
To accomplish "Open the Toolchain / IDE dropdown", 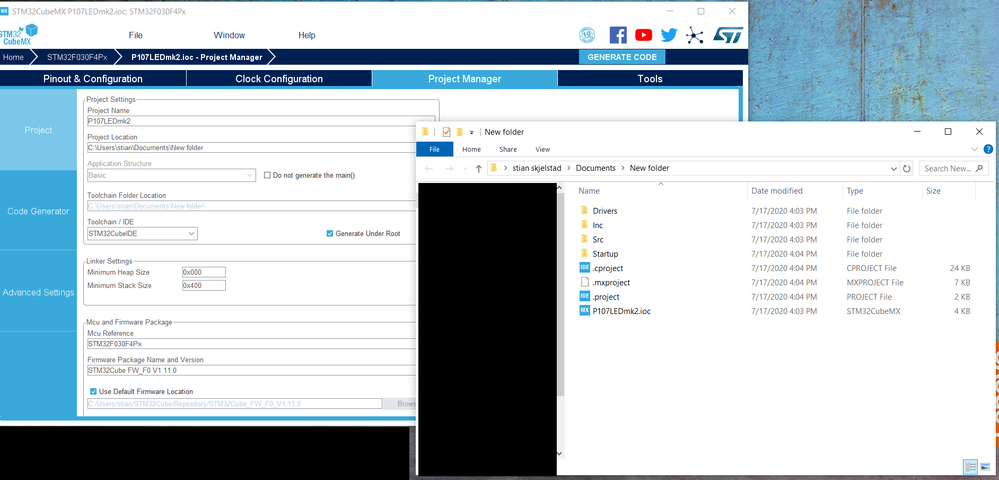I will 191,234.
